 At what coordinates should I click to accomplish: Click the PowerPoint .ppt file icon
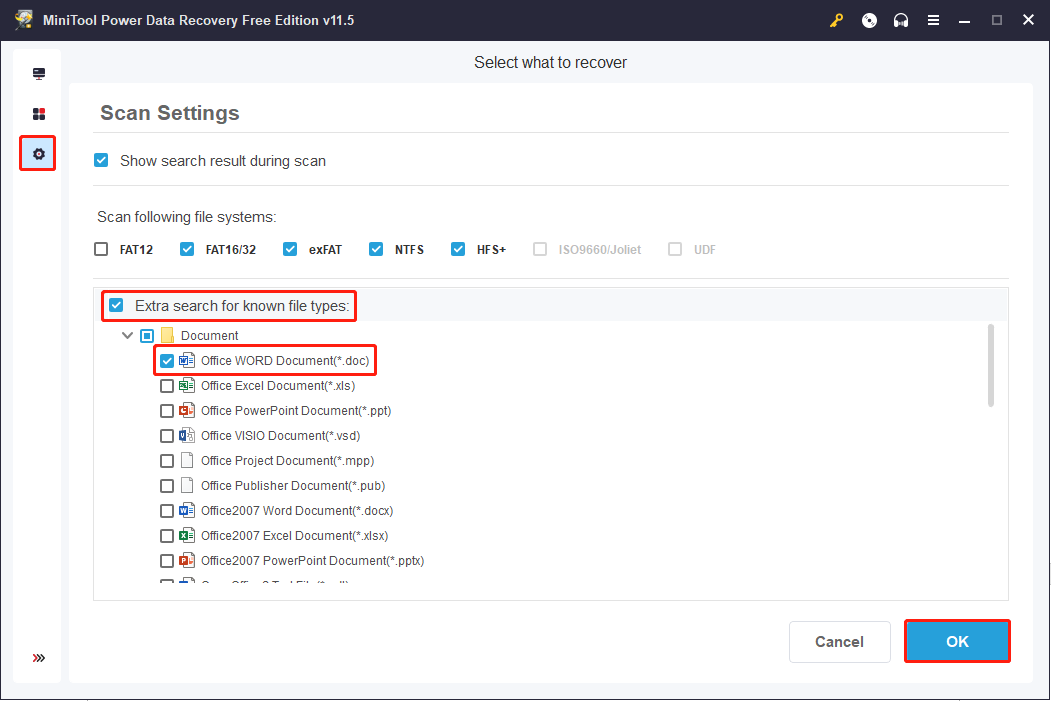(187, 410)
